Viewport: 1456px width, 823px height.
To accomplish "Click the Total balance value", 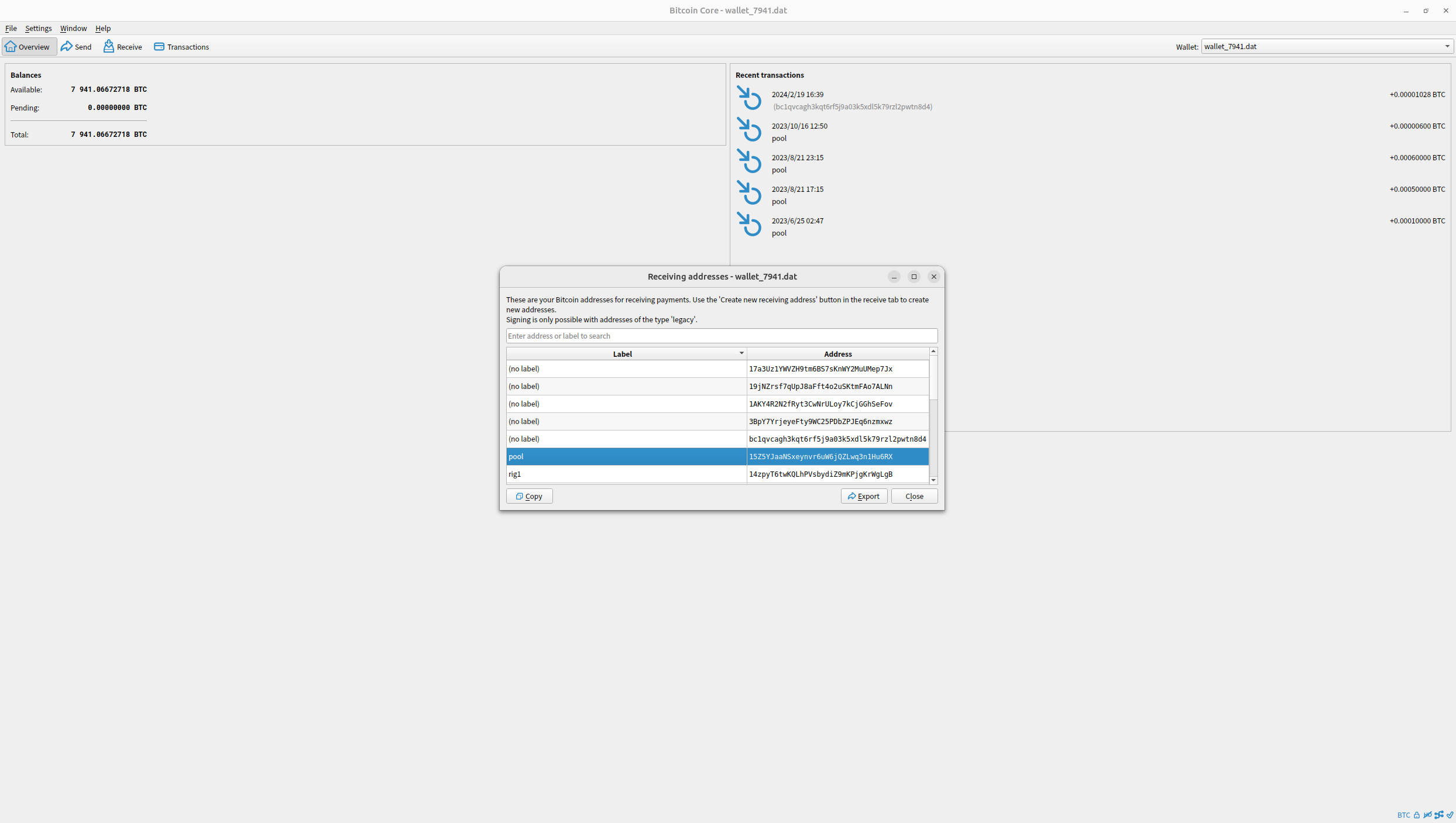I will pyautogui.click(x=109, y=135).
